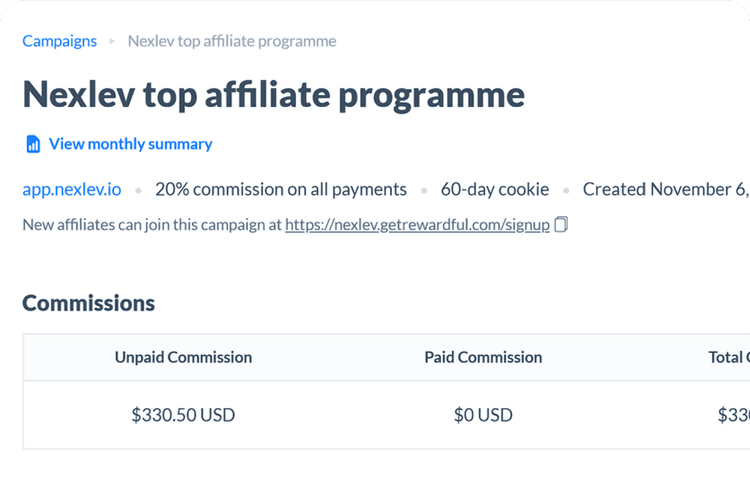Select the $330.50 USD unpaid amount

[183, 415]
